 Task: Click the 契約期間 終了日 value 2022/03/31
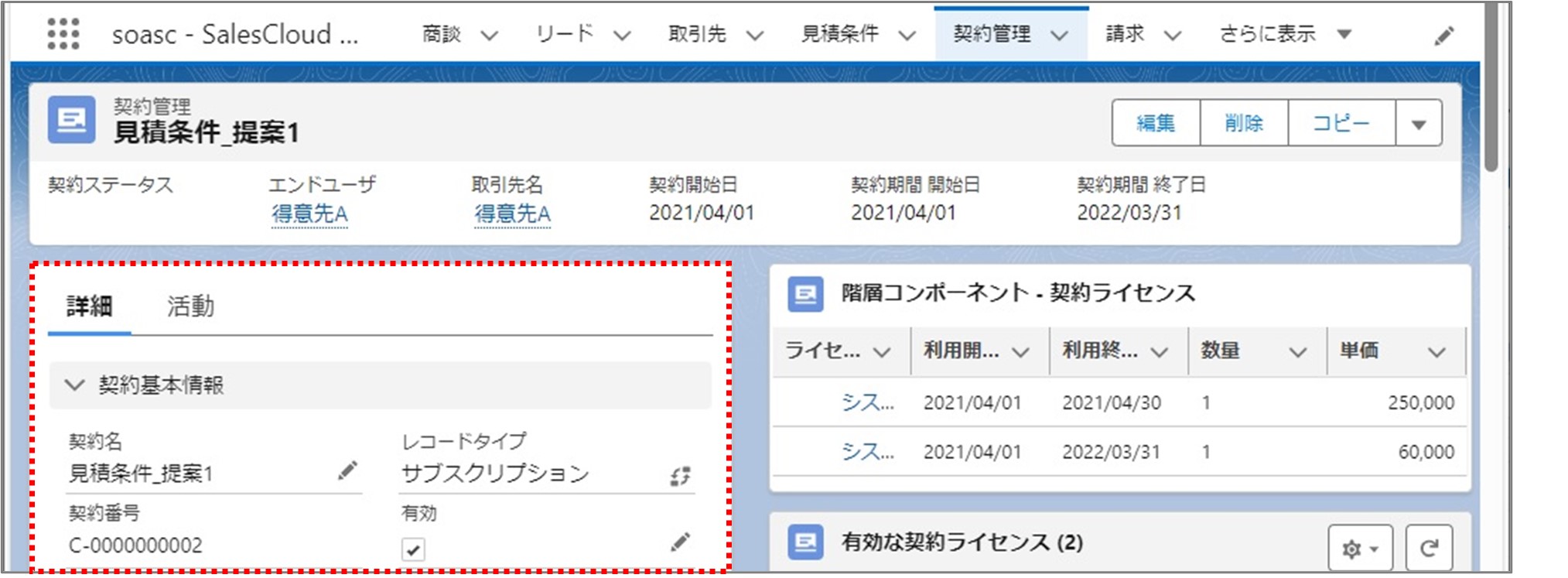(1129, 213)
